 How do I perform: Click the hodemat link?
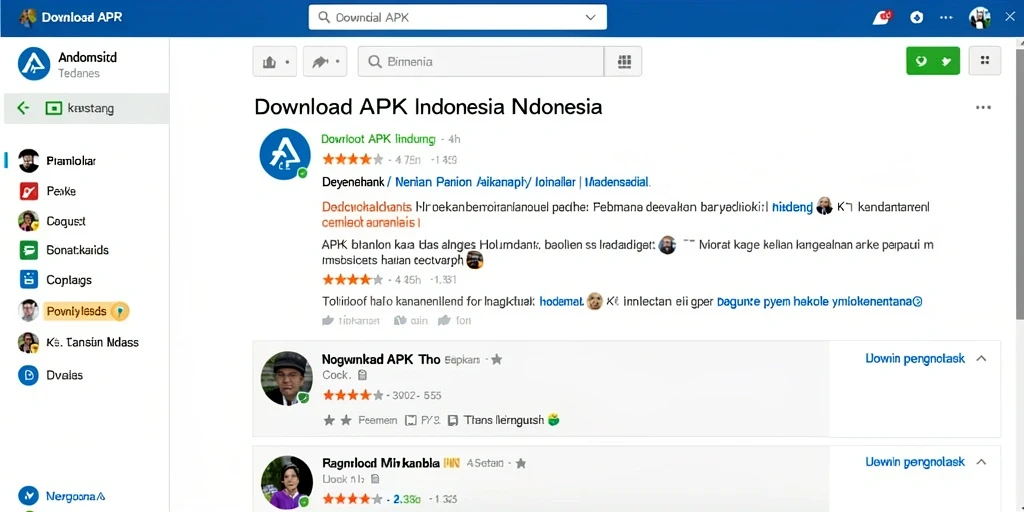pyautogui.click(x=561, y=302)
